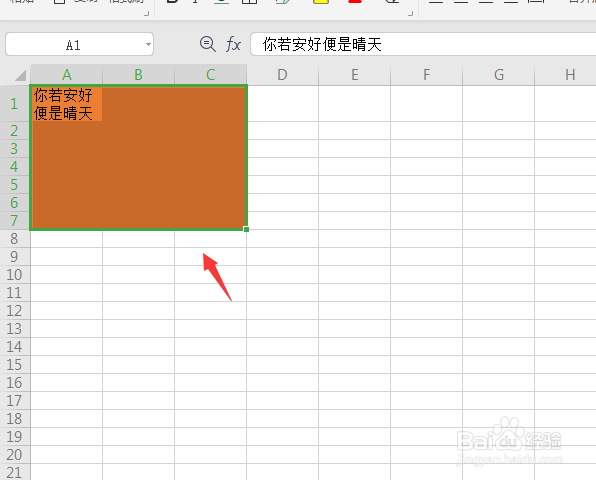Image resolution: width=596 pixels, height=480 pixels.
Task: Select row 8 header
Action: pyautogui.click(x=14, y=239)
